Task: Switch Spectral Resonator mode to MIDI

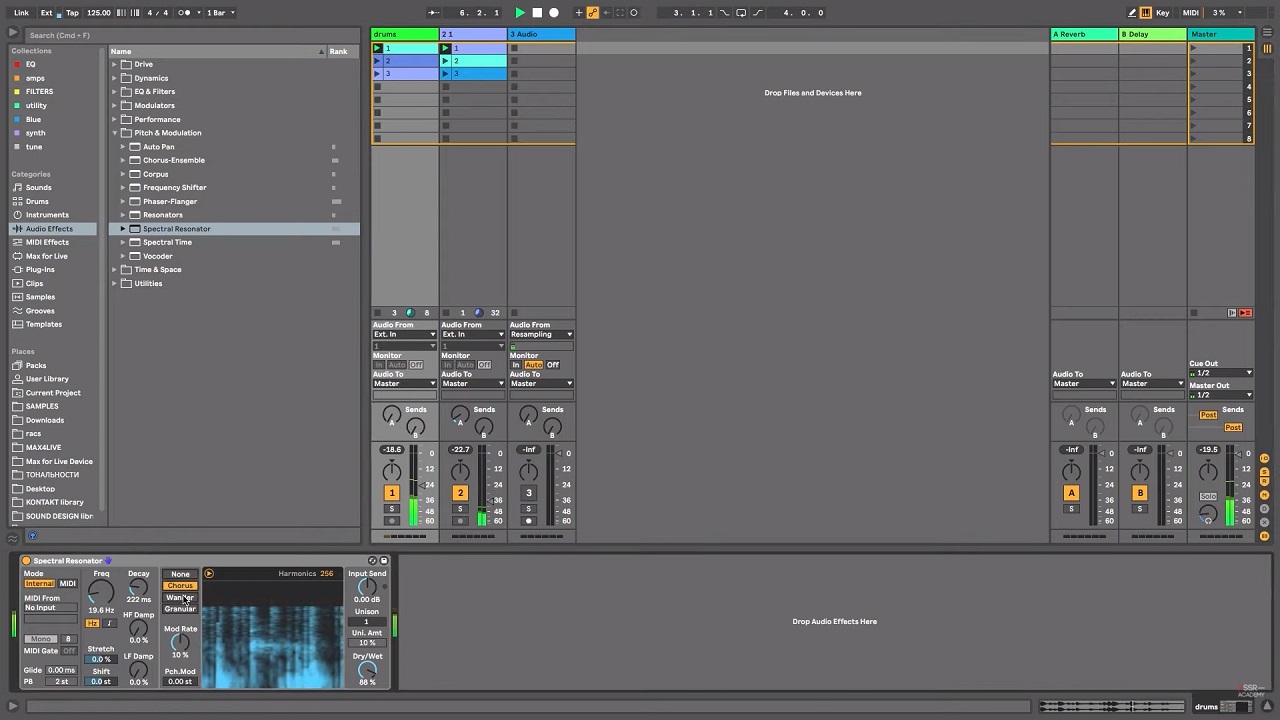Action: pos(67,584)
